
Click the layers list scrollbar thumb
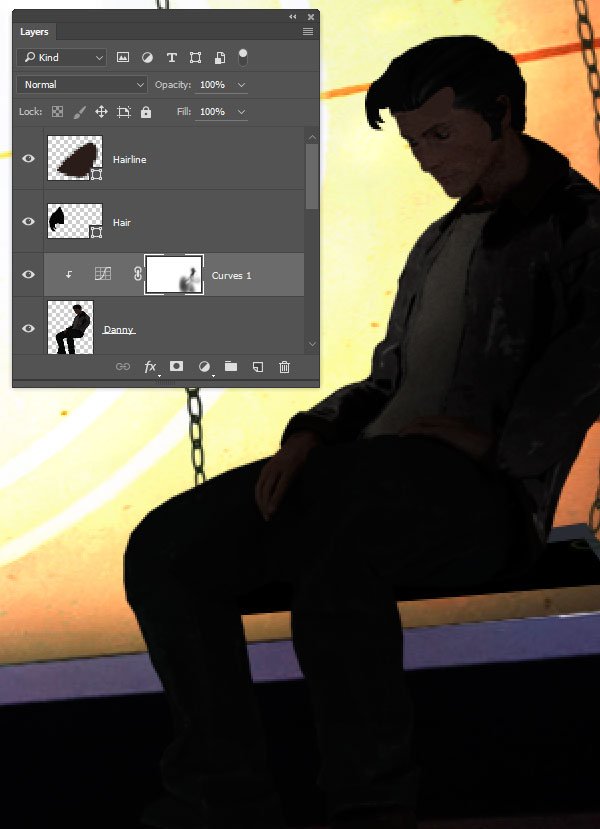tap(312, 177)
